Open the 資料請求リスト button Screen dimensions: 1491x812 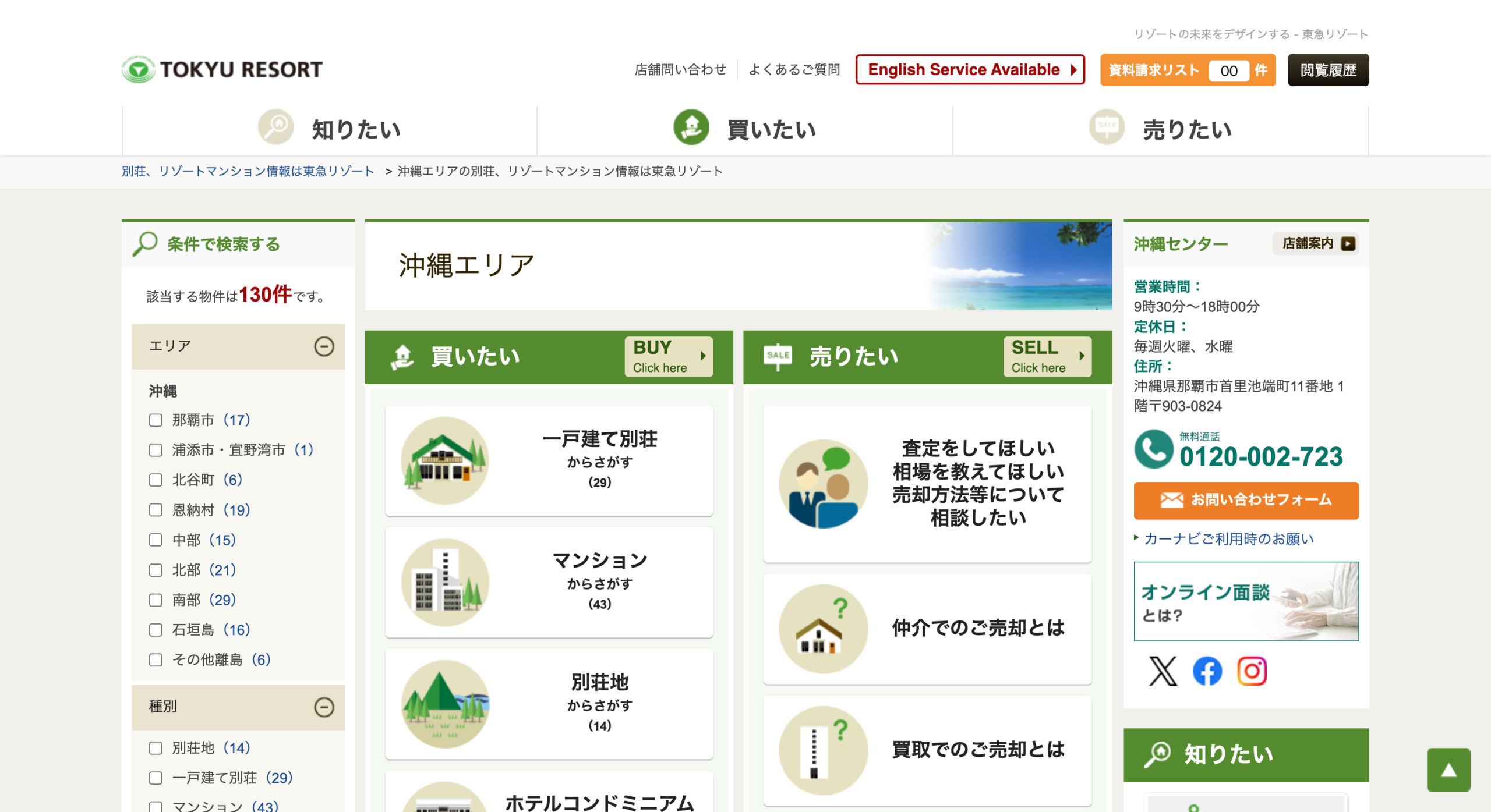[x=1188, y=70]
